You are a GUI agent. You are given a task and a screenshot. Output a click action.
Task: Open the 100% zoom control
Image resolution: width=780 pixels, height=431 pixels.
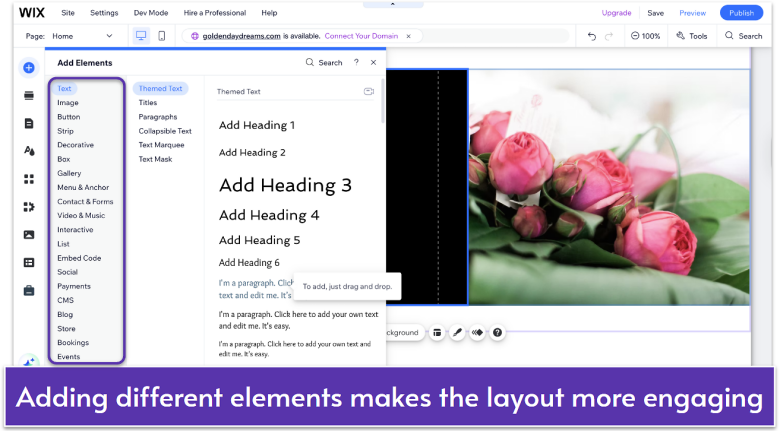tap(645, 36)
